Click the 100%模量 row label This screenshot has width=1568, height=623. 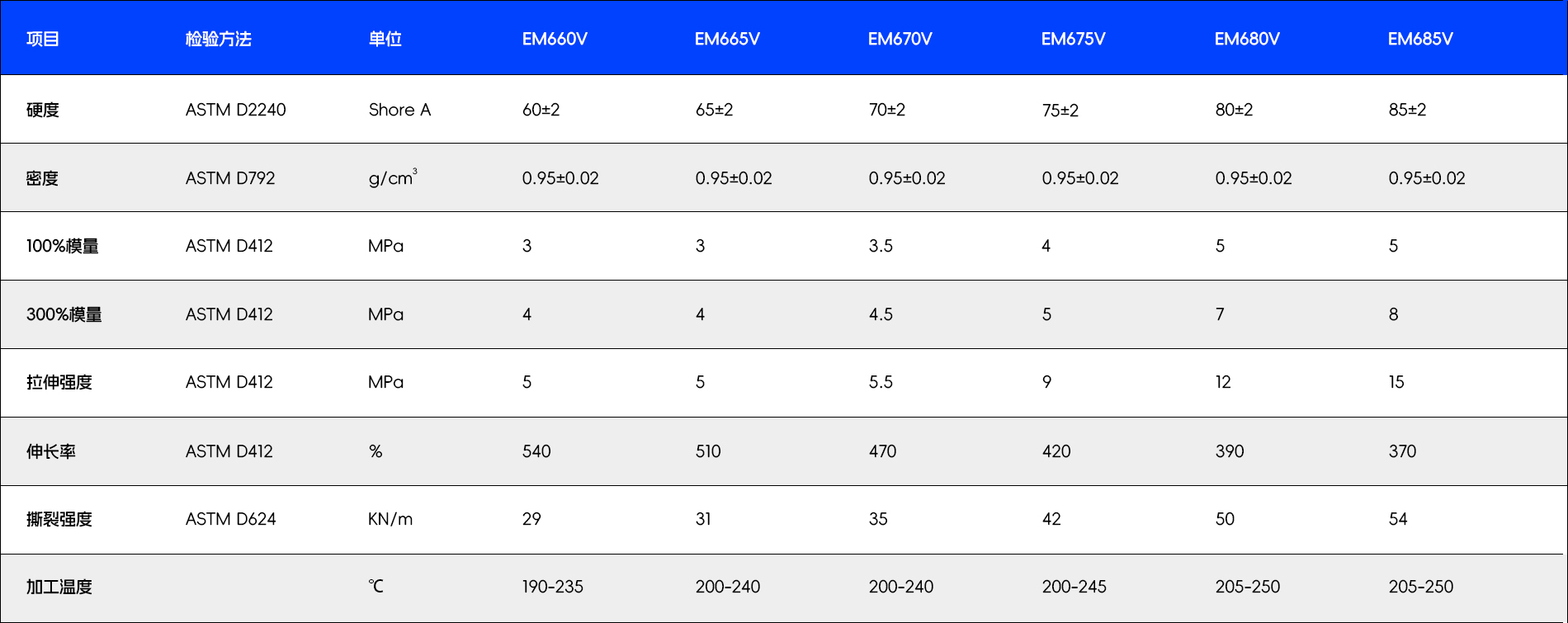click(x=63, y=246)
